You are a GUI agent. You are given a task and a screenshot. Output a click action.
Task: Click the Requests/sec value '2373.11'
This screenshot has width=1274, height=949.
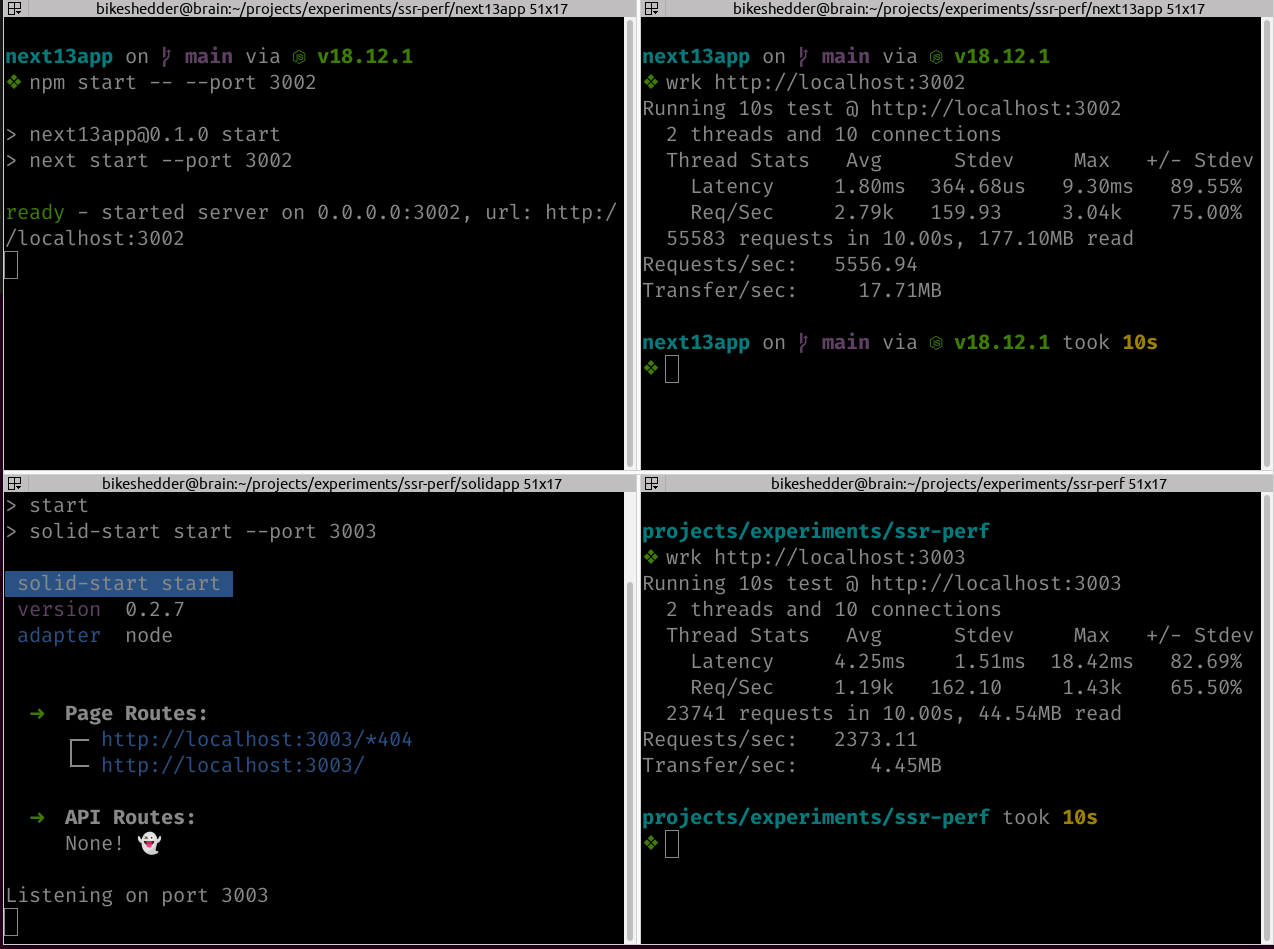[x=876, y=740]
